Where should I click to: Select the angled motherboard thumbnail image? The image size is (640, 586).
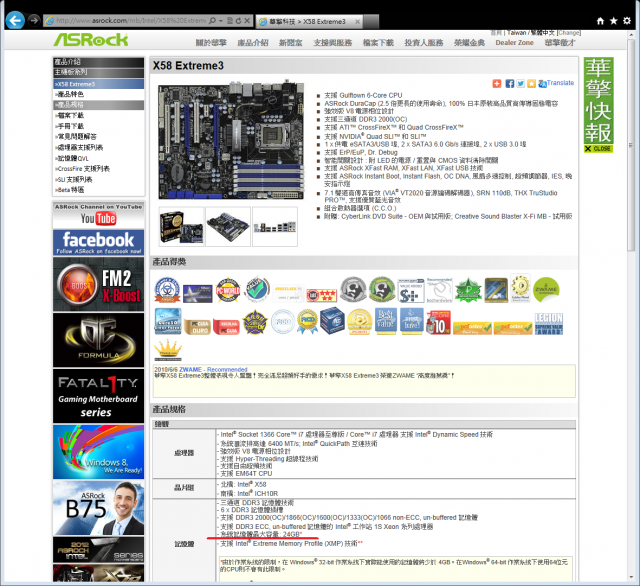click(x=228, y=227)
